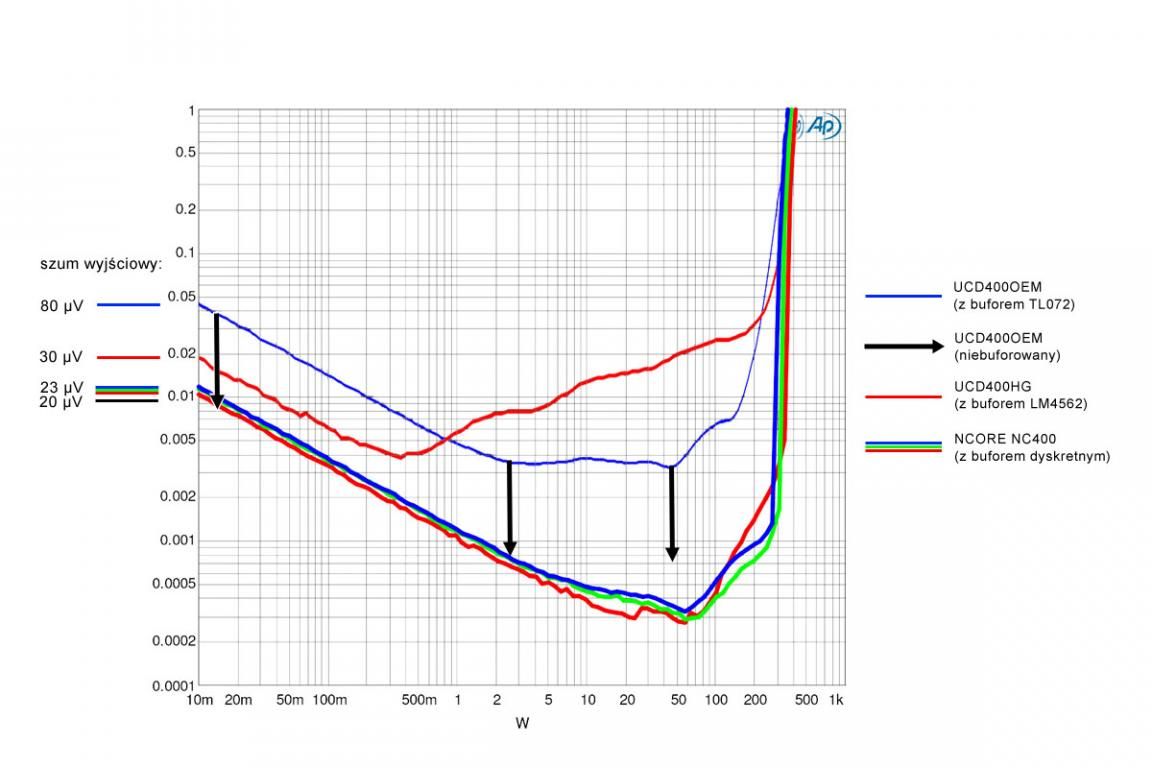The width and height of the screenshot is (1152, 768).
Task: Click the '0.0002' y-axis label
Action: point(175,641)
